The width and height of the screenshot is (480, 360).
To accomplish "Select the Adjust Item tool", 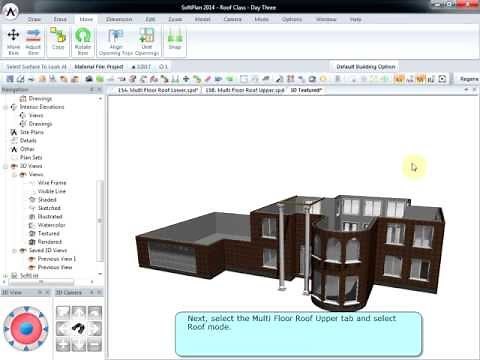I will tap(33, 42).
